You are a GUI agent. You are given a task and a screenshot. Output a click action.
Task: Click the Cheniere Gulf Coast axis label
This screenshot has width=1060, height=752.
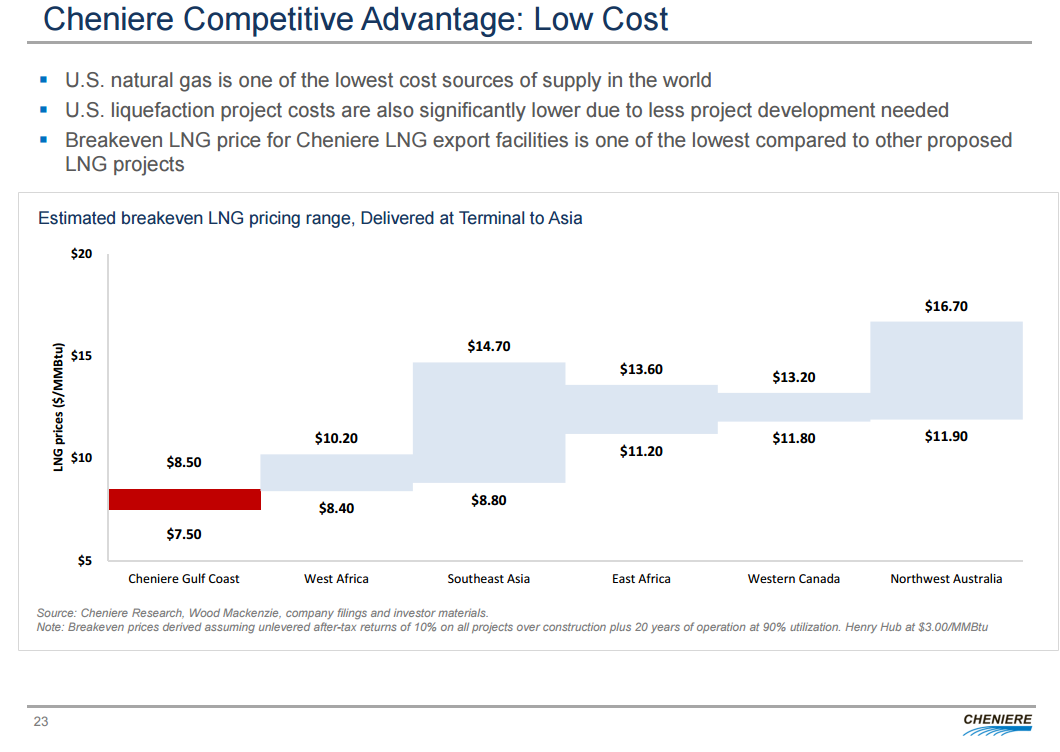(184, 579)
